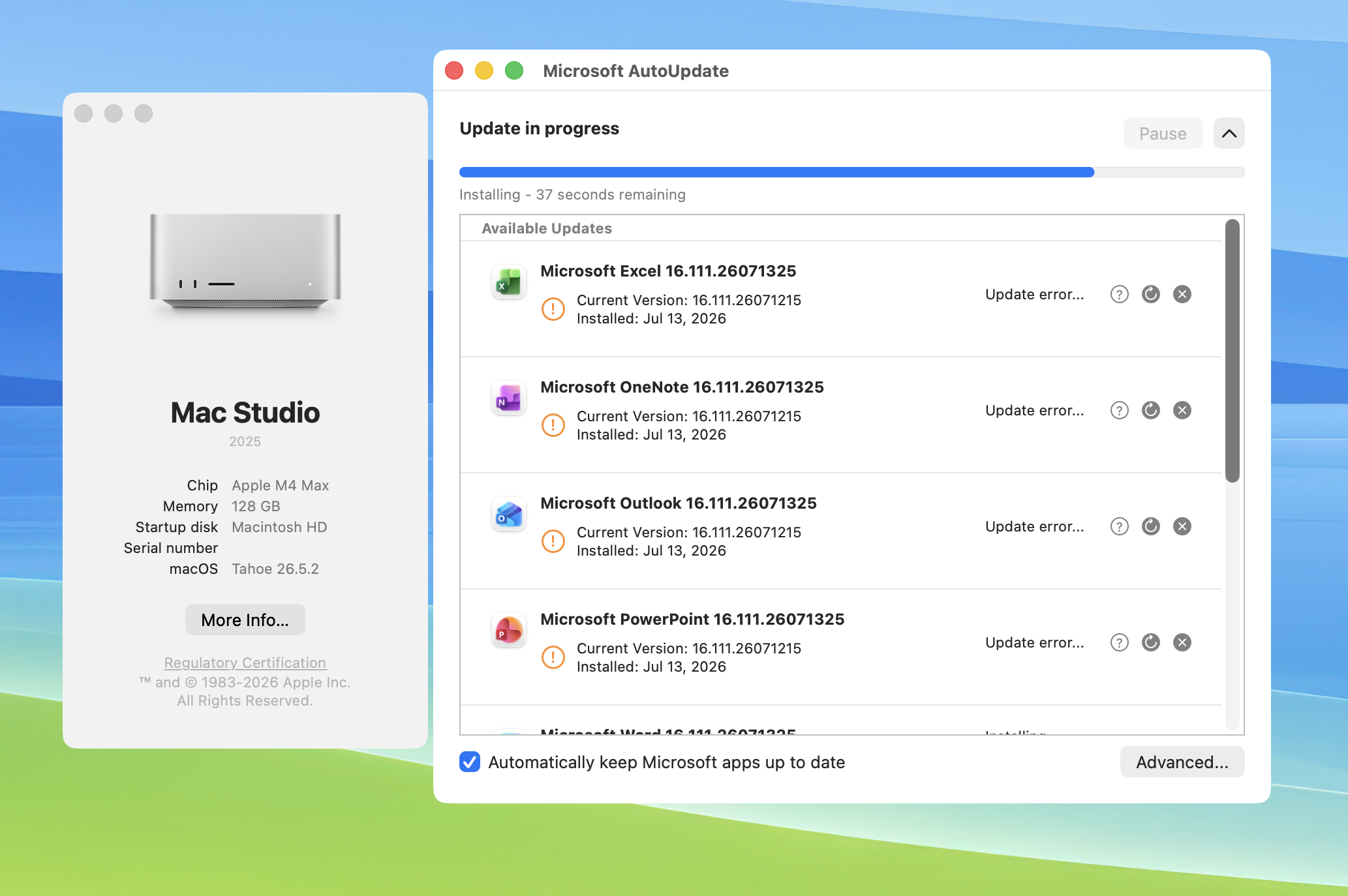Click the 'Tahoe 26.5.2' macOS version

point(275,569)
